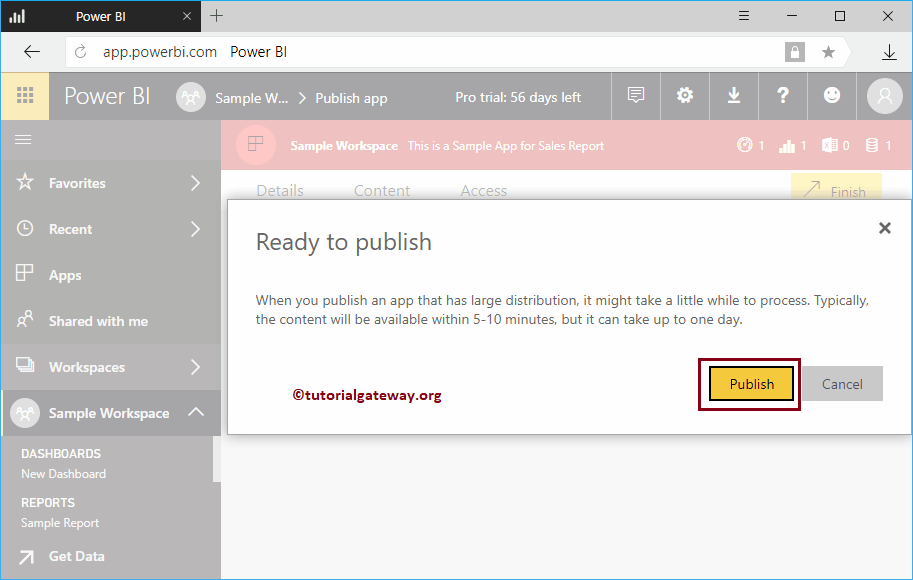
Task: Switch to the Content tab
Action: [x=382, y=190]
